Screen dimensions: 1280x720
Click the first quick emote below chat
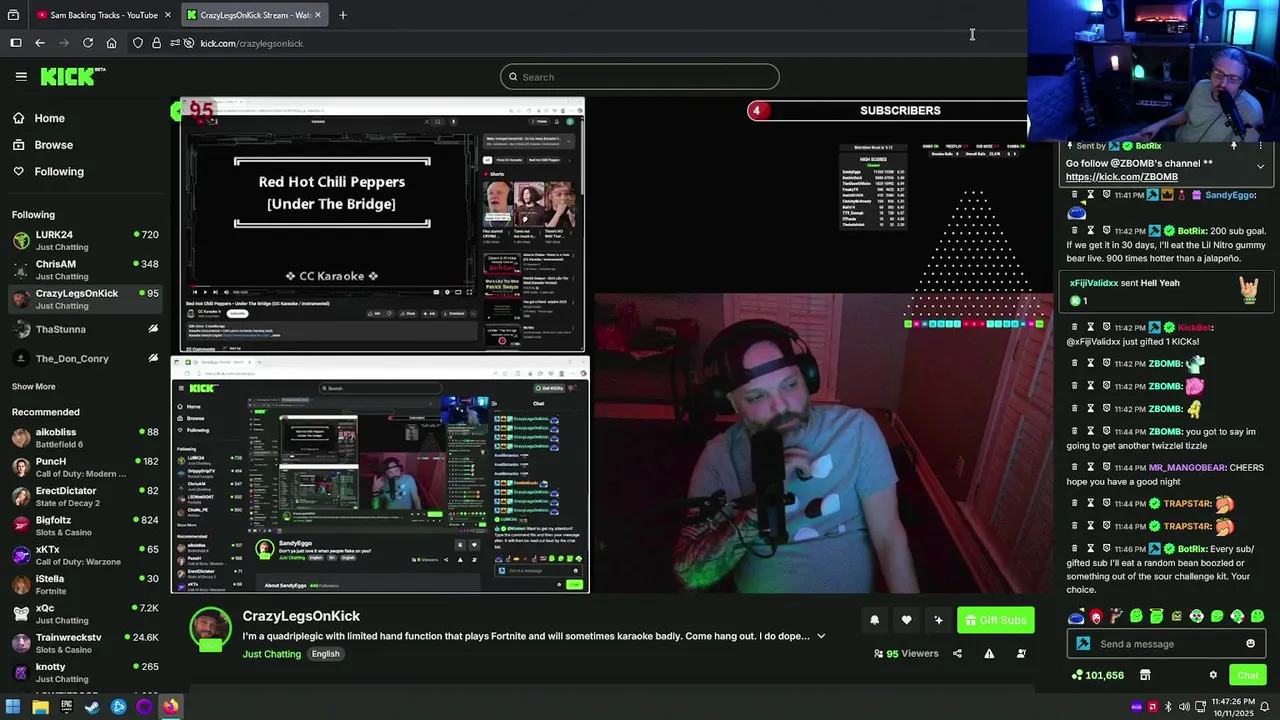pyautogui.click(x=1076, y=617)
